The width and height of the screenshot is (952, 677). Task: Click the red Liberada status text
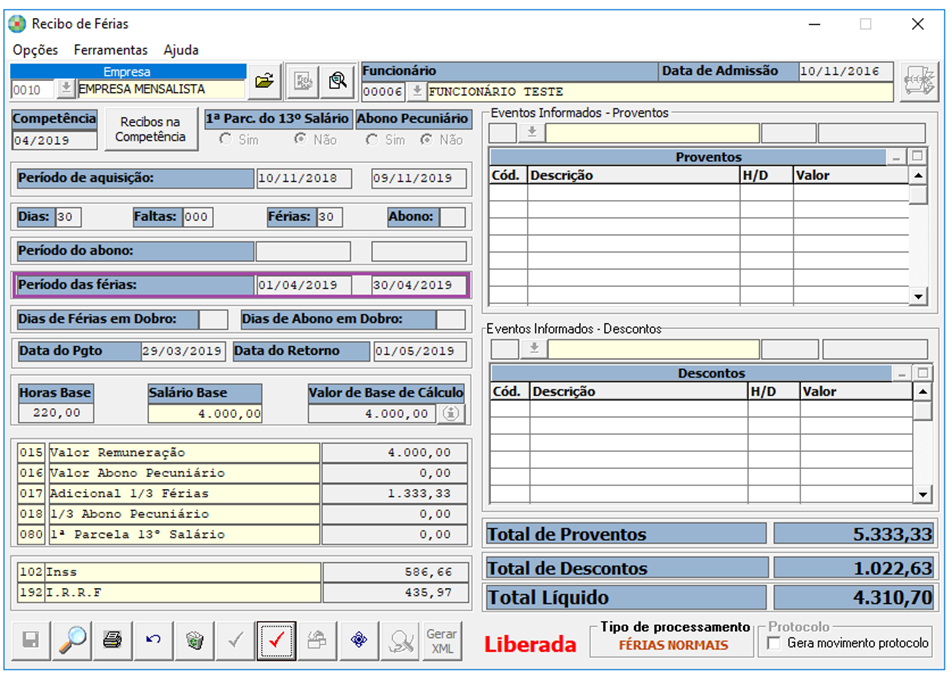point(530,644)
